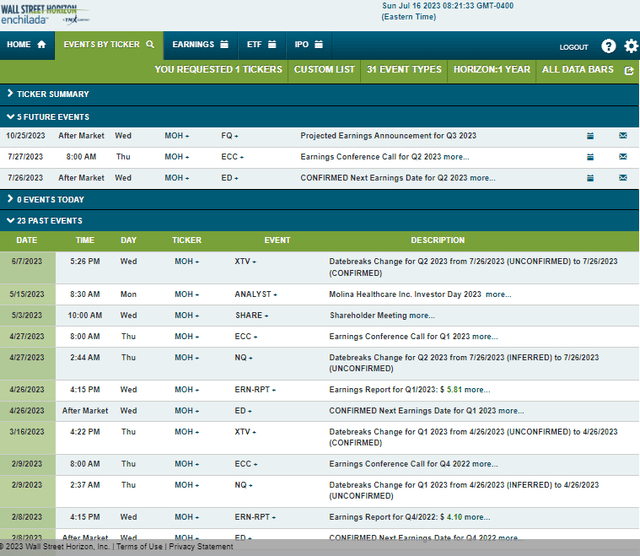Open Custom List option
The width and height of the screenshot is (640, 556).
pos(324,70)
